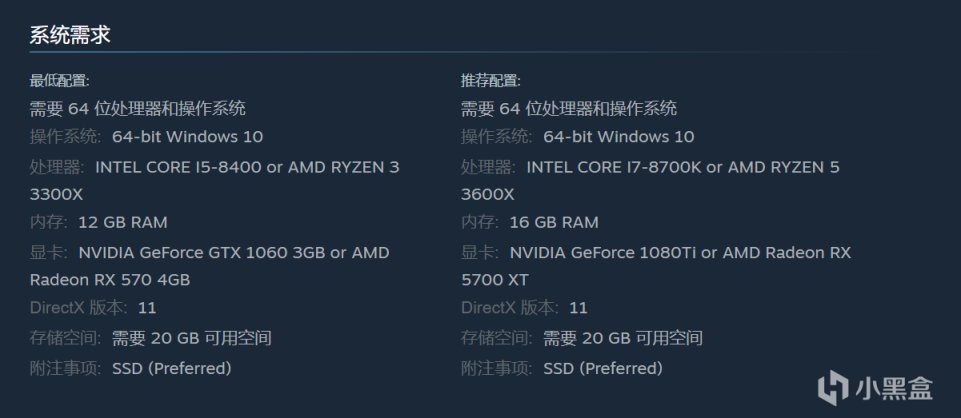Select the 推荐配置 column label
961x418 pixels.
click(490, 81)
